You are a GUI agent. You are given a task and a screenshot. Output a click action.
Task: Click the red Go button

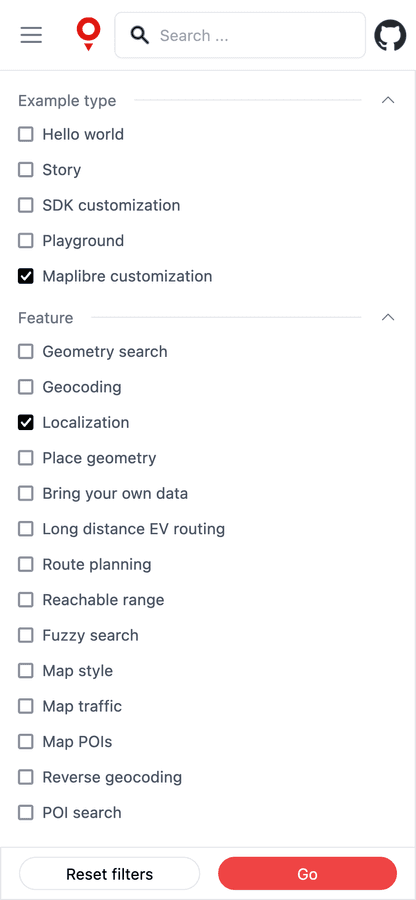[x=307, y=874]
